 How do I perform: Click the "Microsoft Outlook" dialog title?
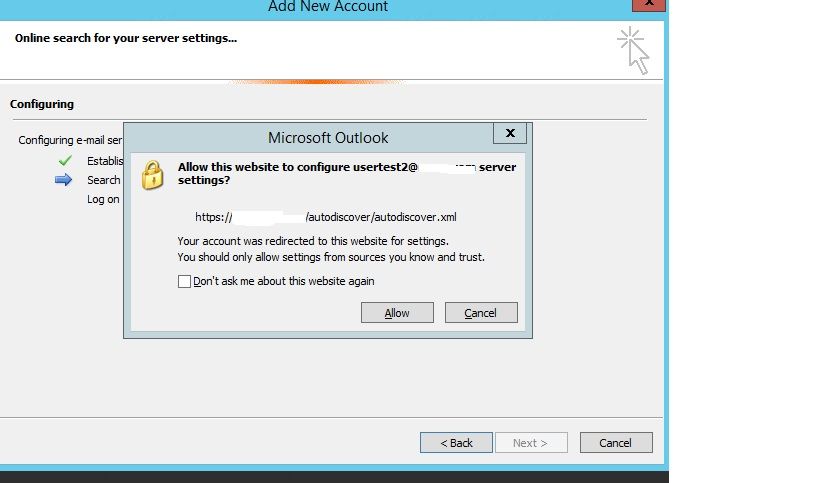click(x=328, y=138)
